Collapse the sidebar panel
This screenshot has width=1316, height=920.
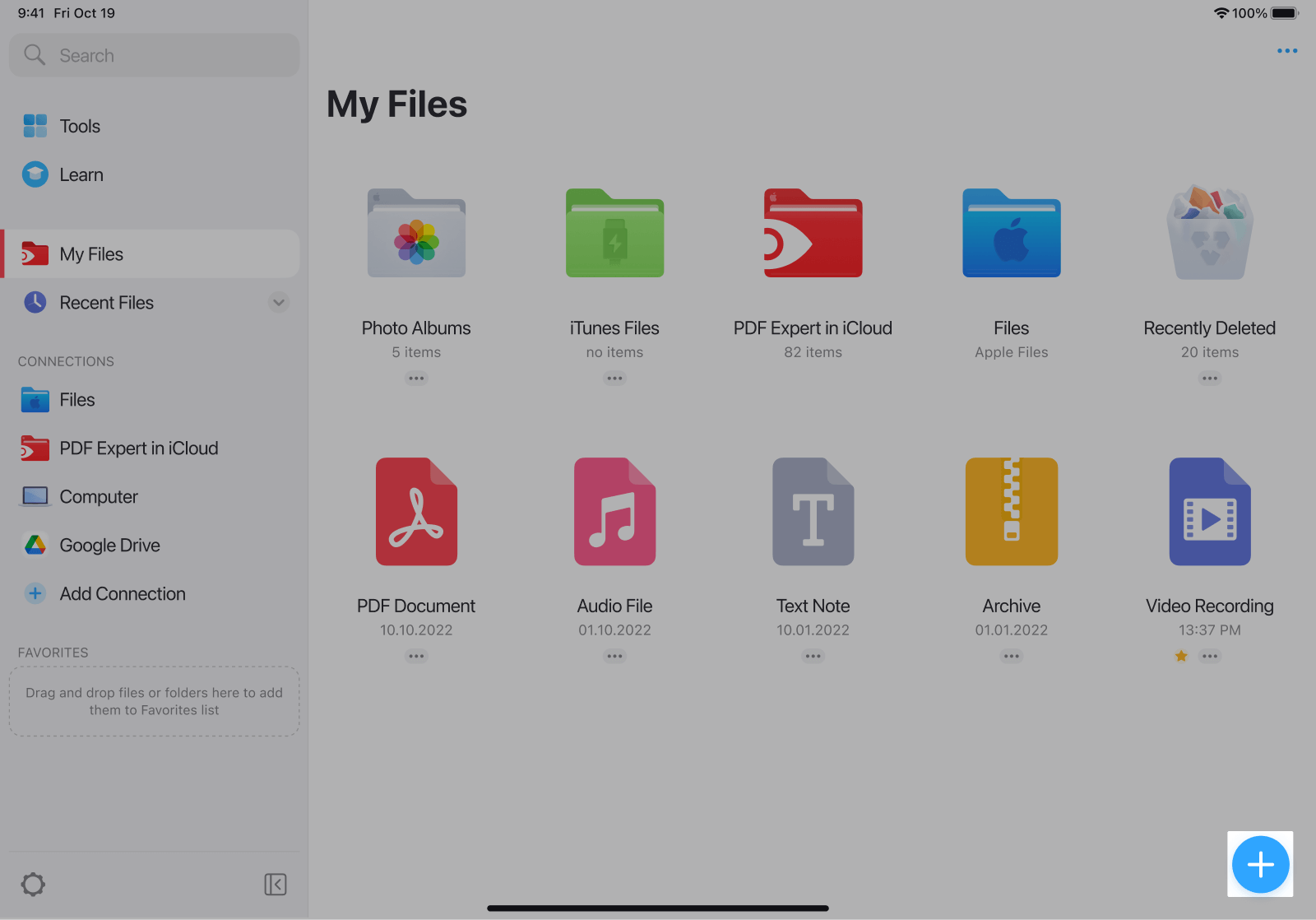tap(276, 885)
